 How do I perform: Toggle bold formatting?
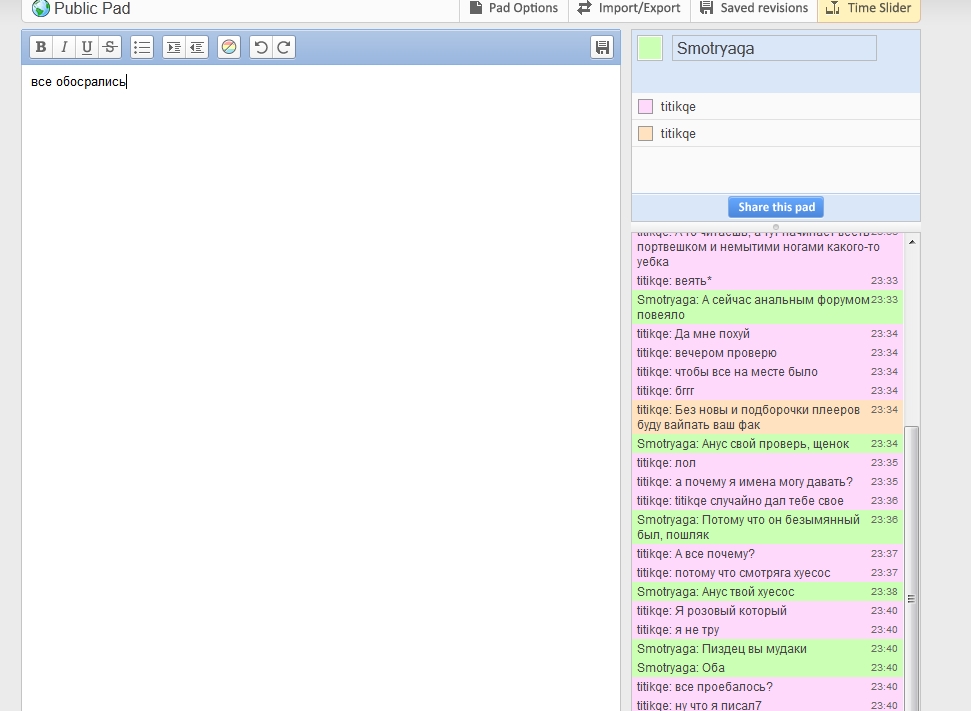pos(41,47)
